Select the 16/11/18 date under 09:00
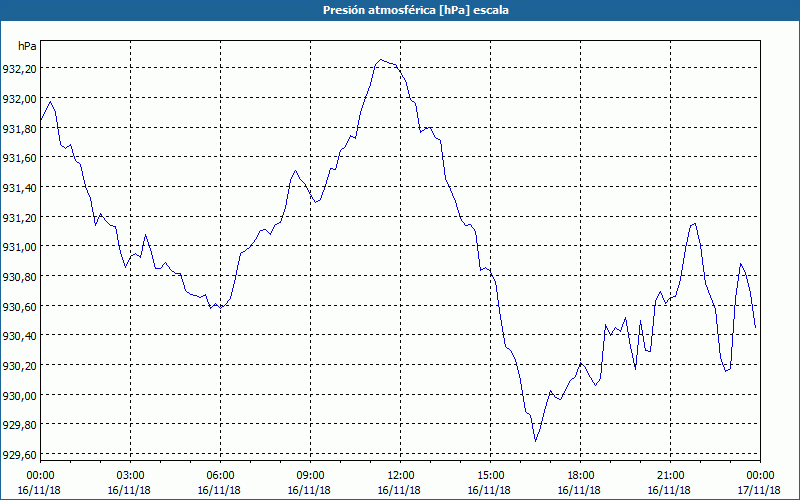 click(x=309, y=490)
